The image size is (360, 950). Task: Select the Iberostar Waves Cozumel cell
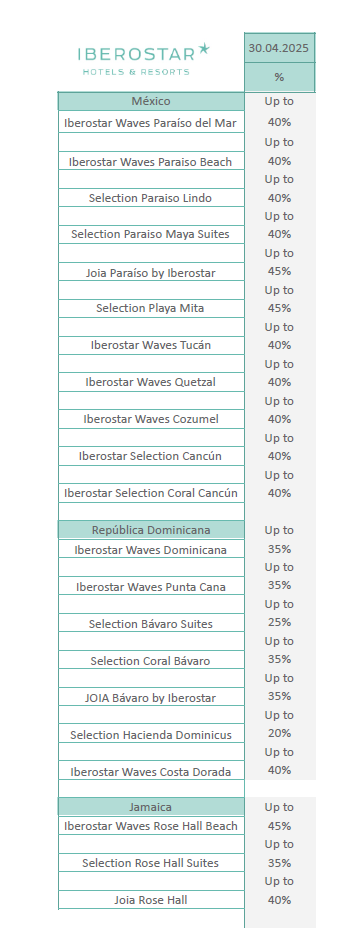[x=152, y=419]
